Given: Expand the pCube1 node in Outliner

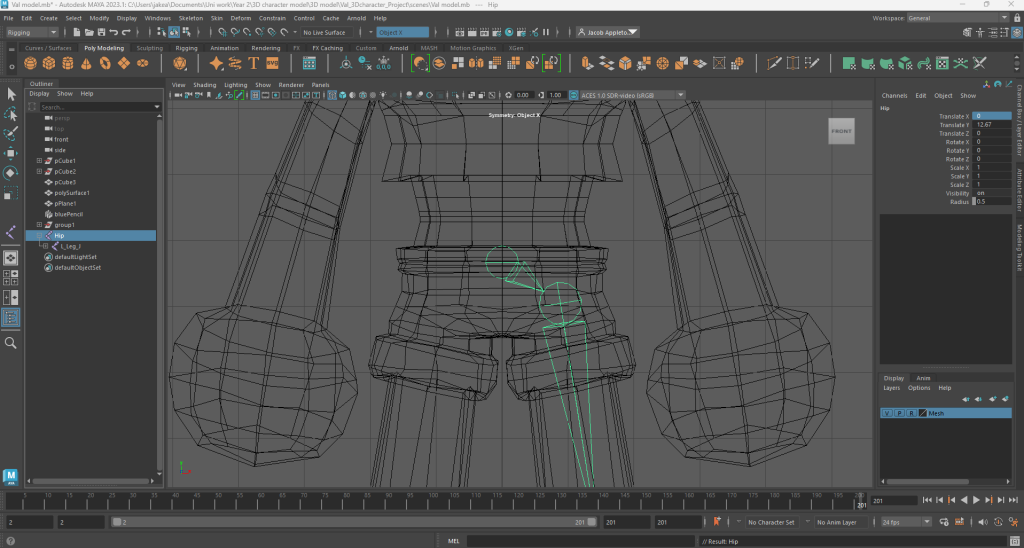Looking at the screenshot, I should (39, 161).
